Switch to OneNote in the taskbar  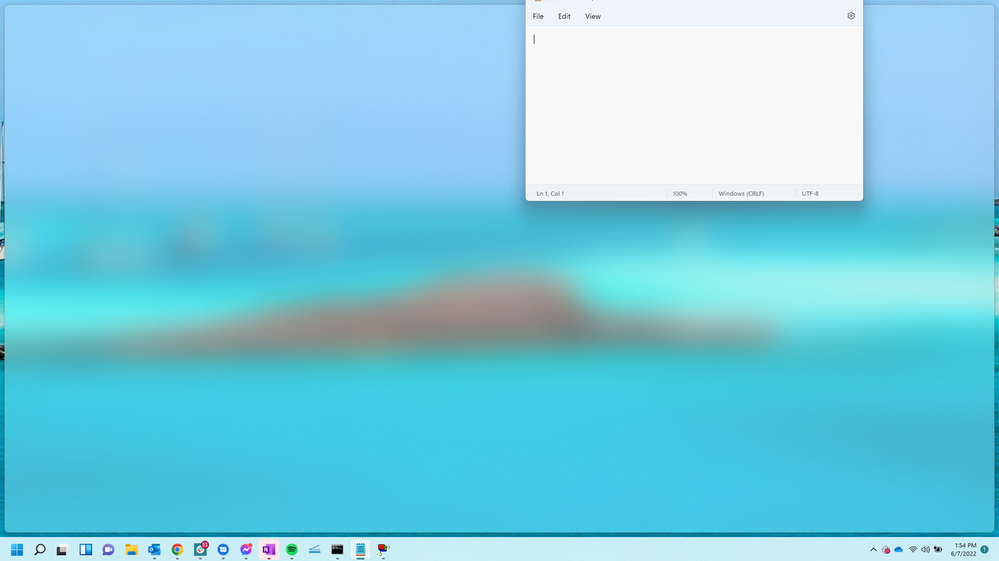[x=269, y=550]
